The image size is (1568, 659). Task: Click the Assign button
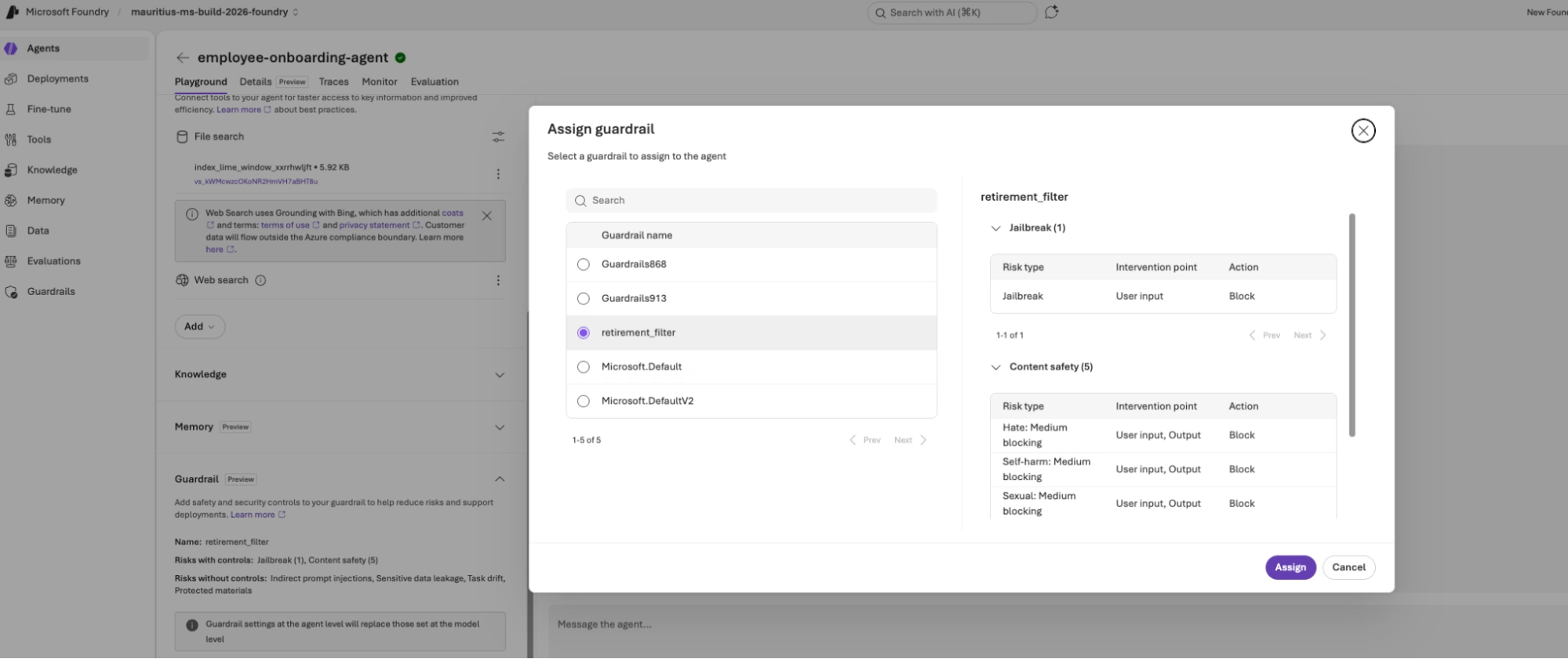(x=1290, y=568)
